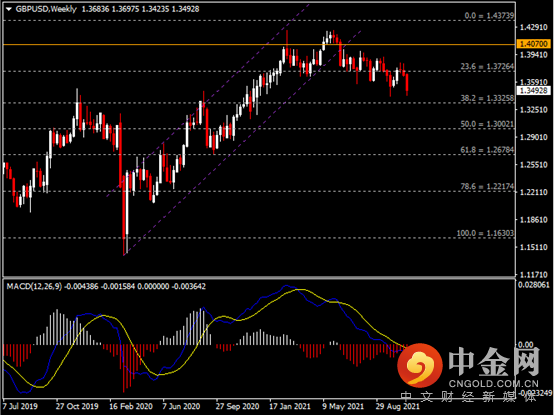Select the GBPUSD,Weekly chart title

point(46,9)
